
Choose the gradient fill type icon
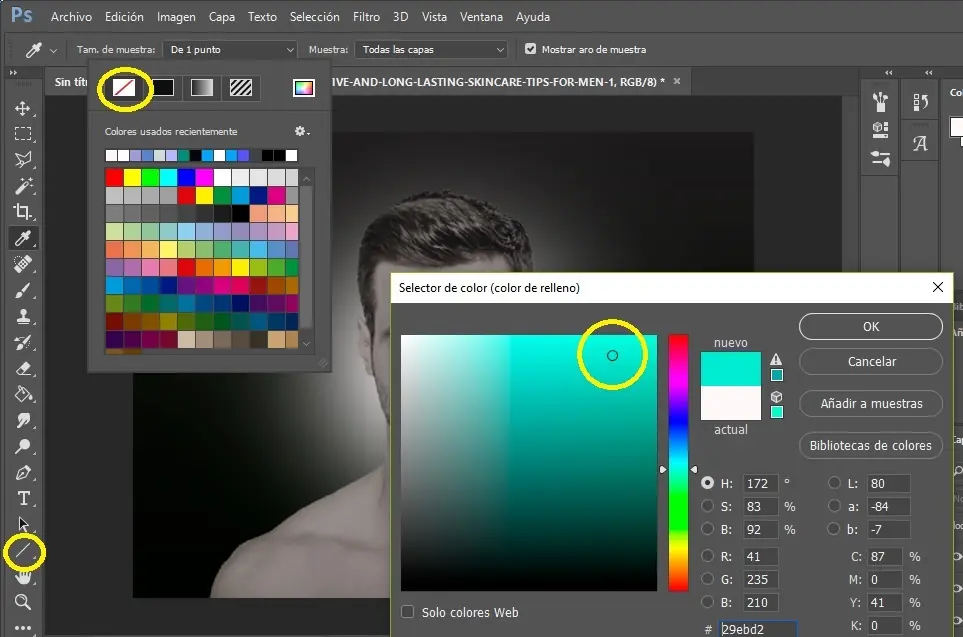point(202,88)
